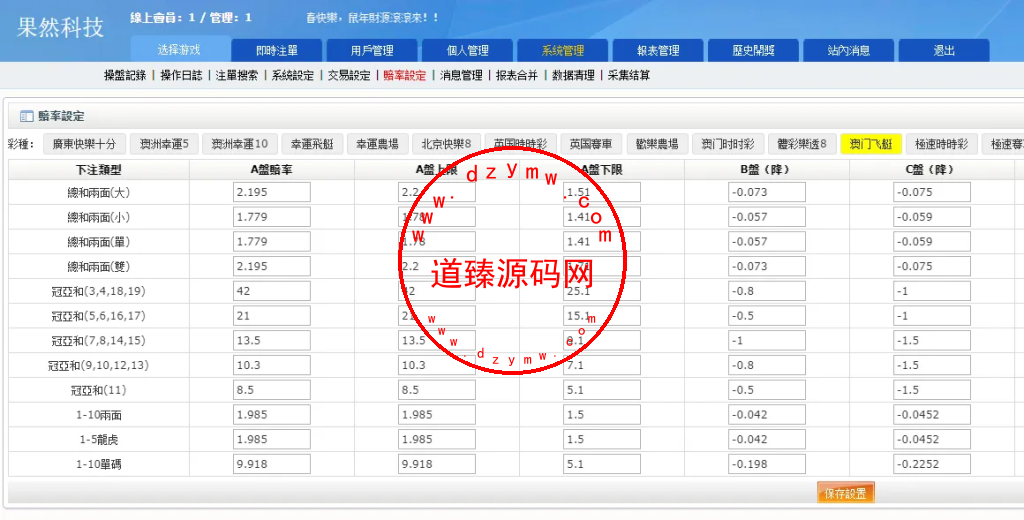The image size is (1024, 520).
Task: Select lottery type 英国賽車
Action: 591,144
